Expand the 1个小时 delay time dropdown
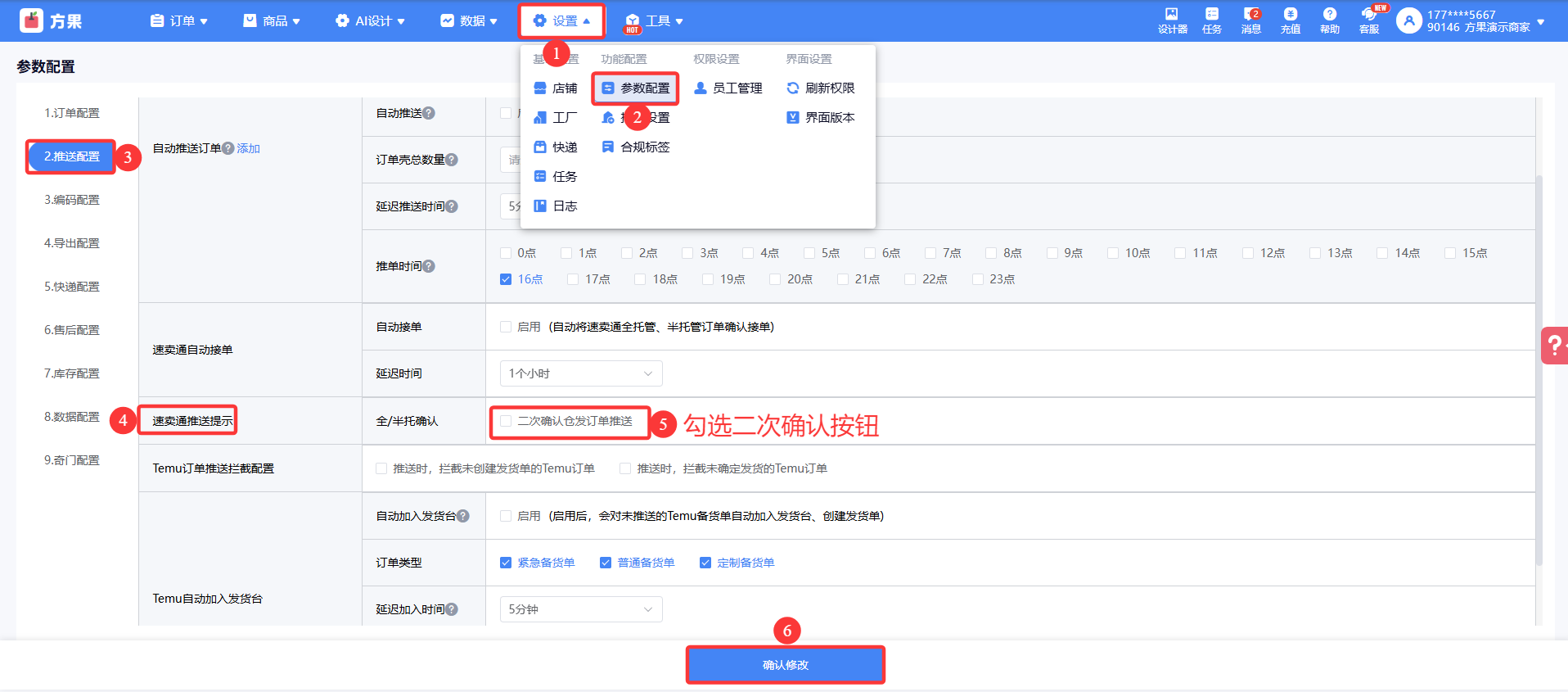Screen dimensions: 1568x692 580,373
